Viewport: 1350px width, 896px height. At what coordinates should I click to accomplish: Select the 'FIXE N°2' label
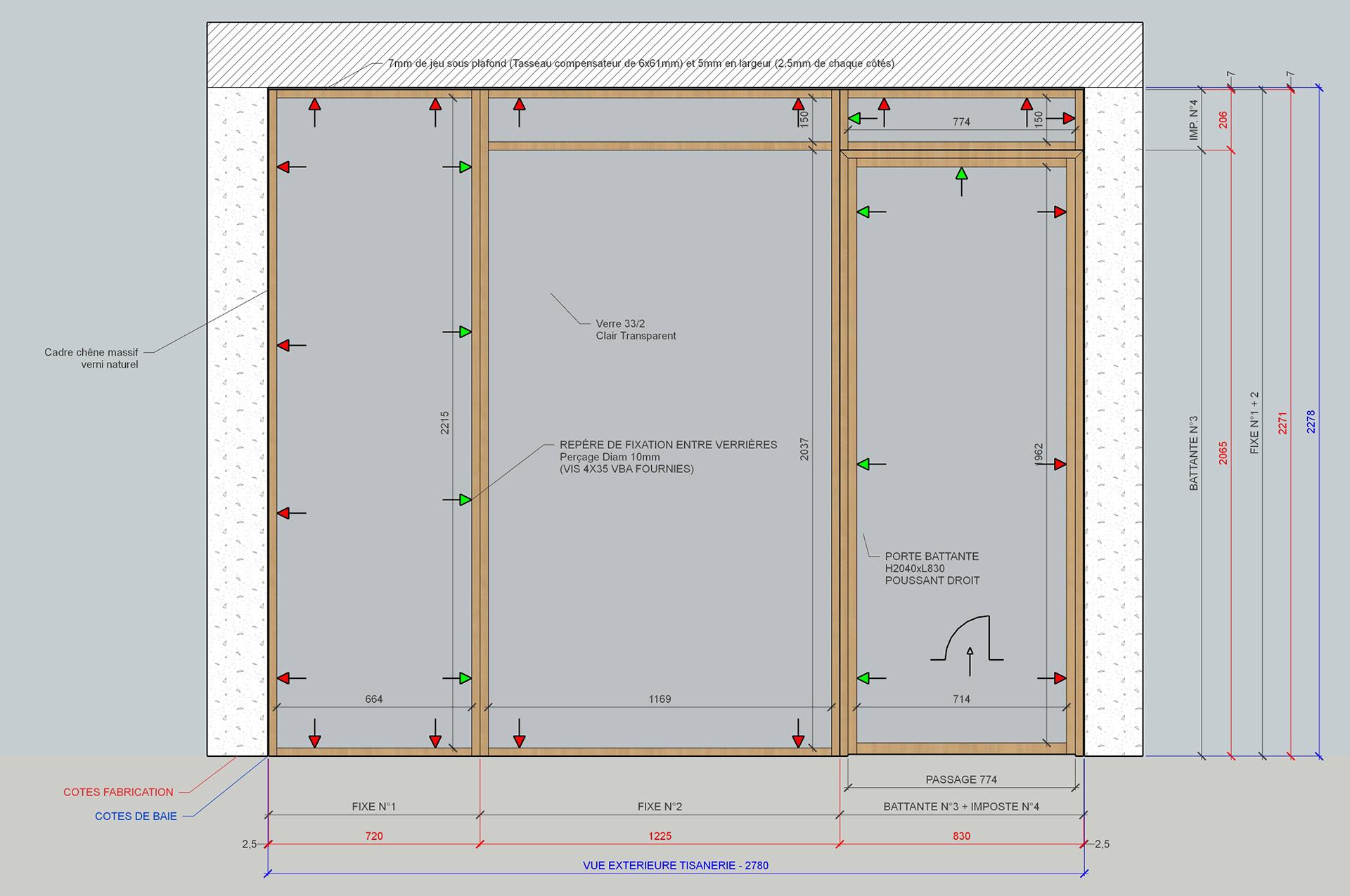[660, 807]
